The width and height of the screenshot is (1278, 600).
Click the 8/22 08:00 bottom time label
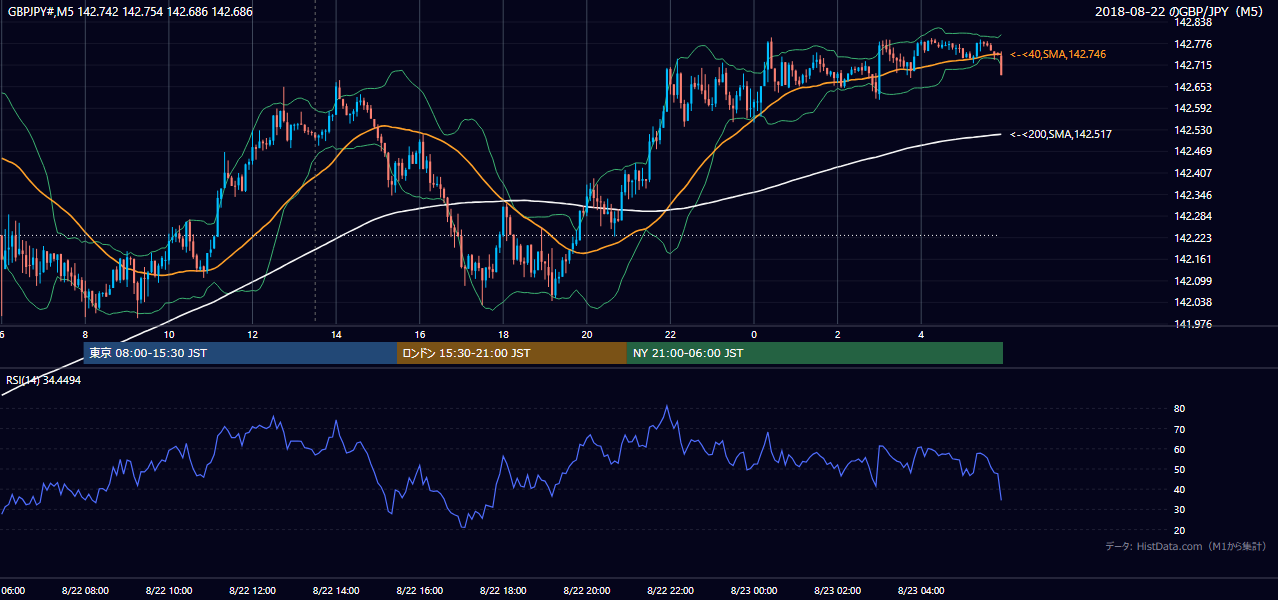(85, 590)
